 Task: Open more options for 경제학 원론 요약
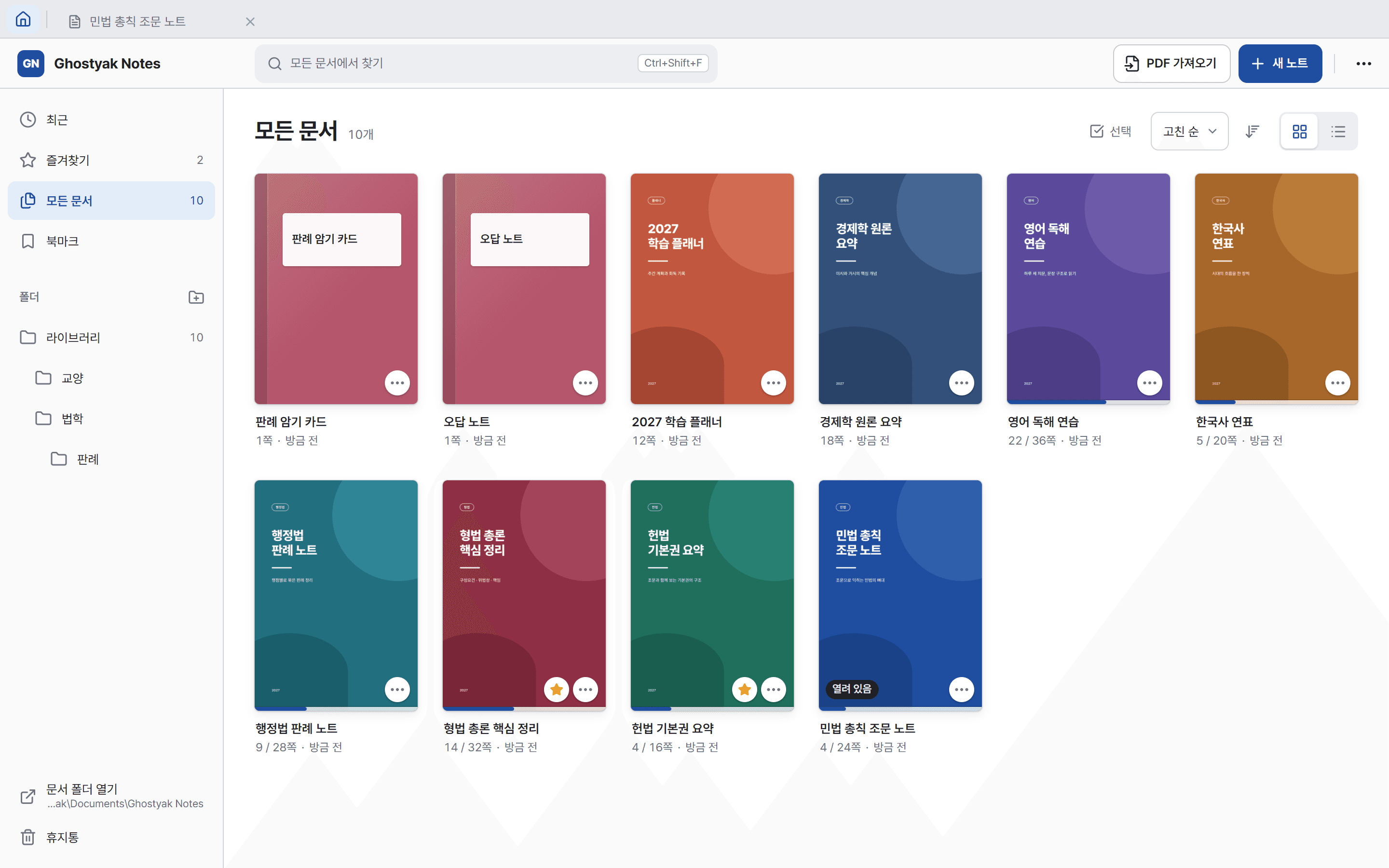click(961, 383)
